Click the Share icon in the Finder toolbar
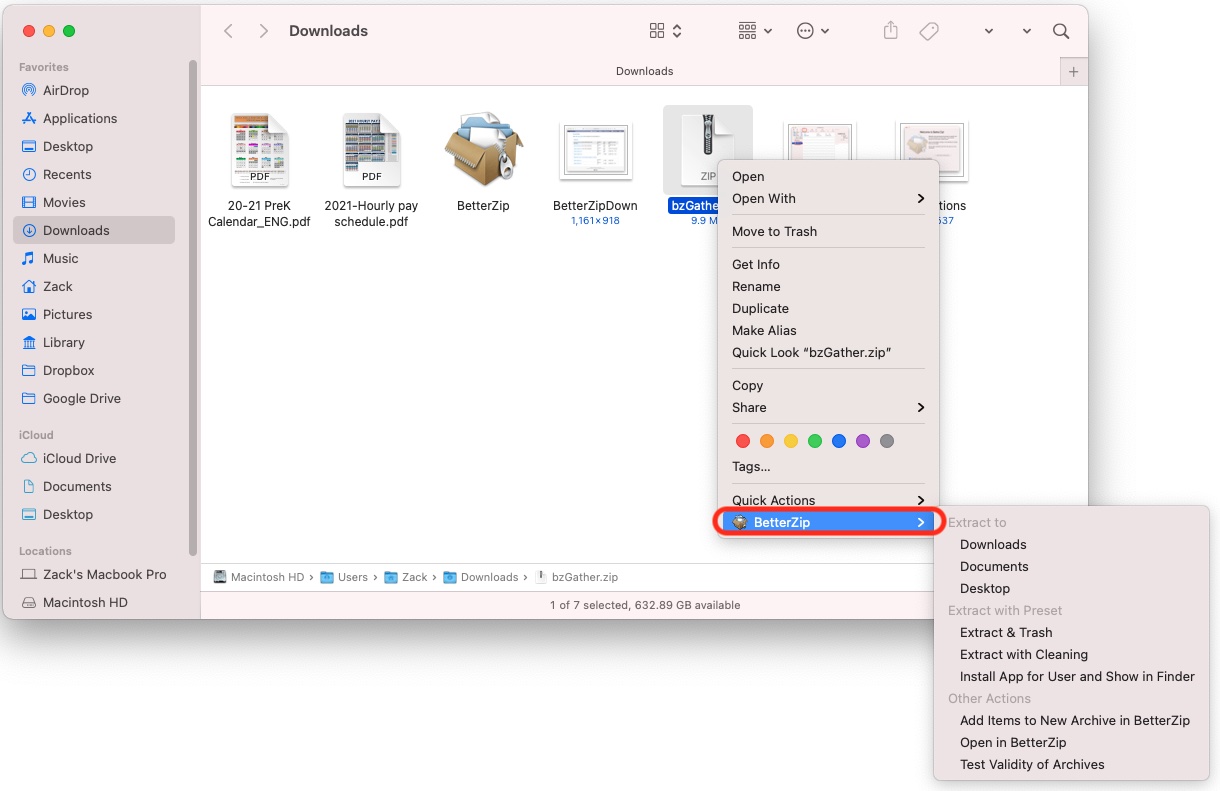This screenshot has width=1220, height=791. pyautogui.click(x=891, y=31)
